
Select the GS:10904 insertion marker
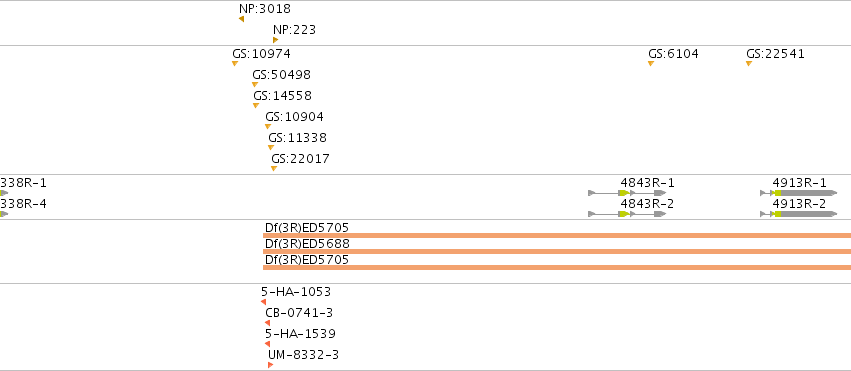[268, 126]
